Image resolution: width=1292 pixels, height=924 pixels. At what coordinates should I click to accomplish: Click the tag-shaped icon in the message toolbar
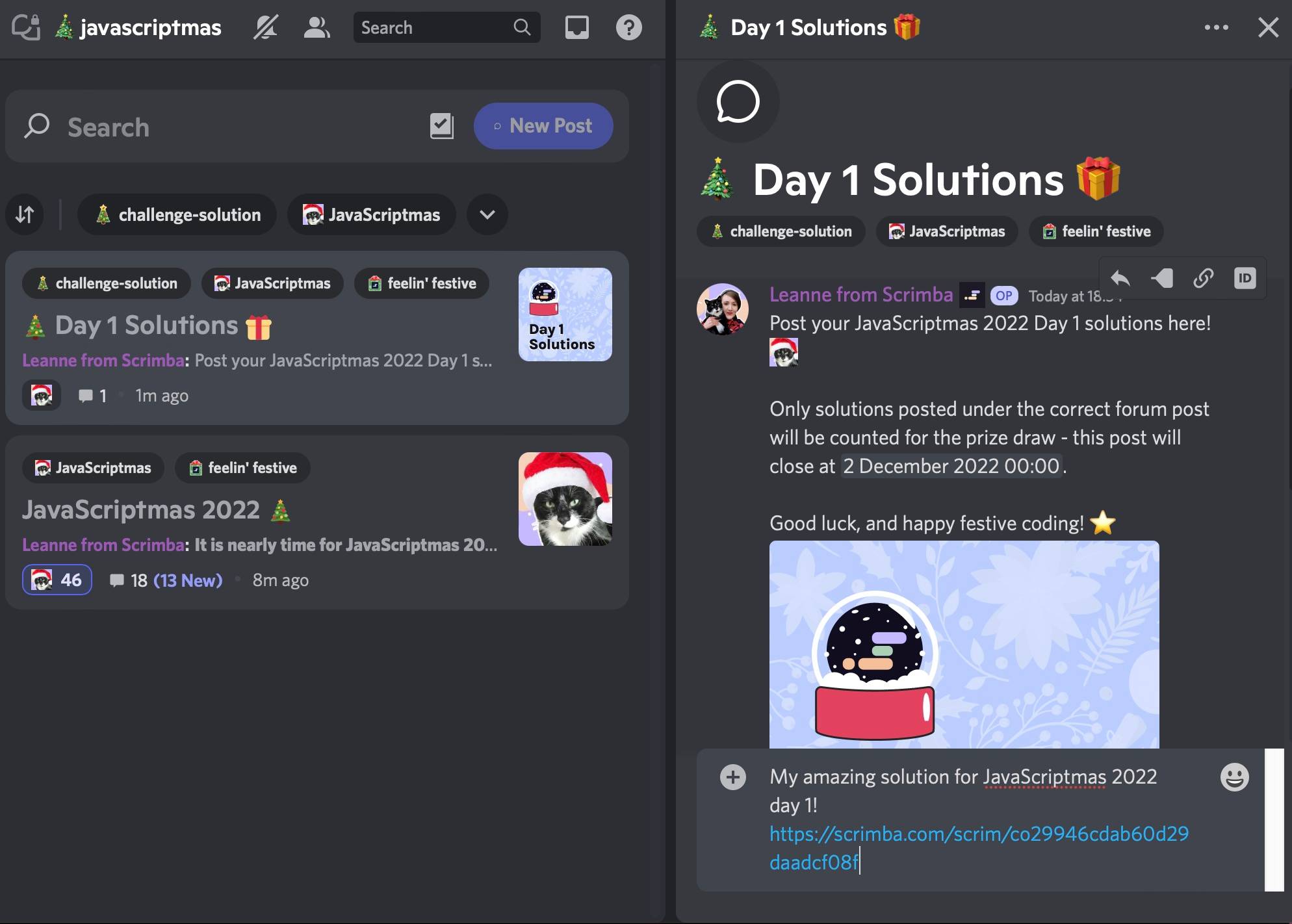[x=1161, y=278]
